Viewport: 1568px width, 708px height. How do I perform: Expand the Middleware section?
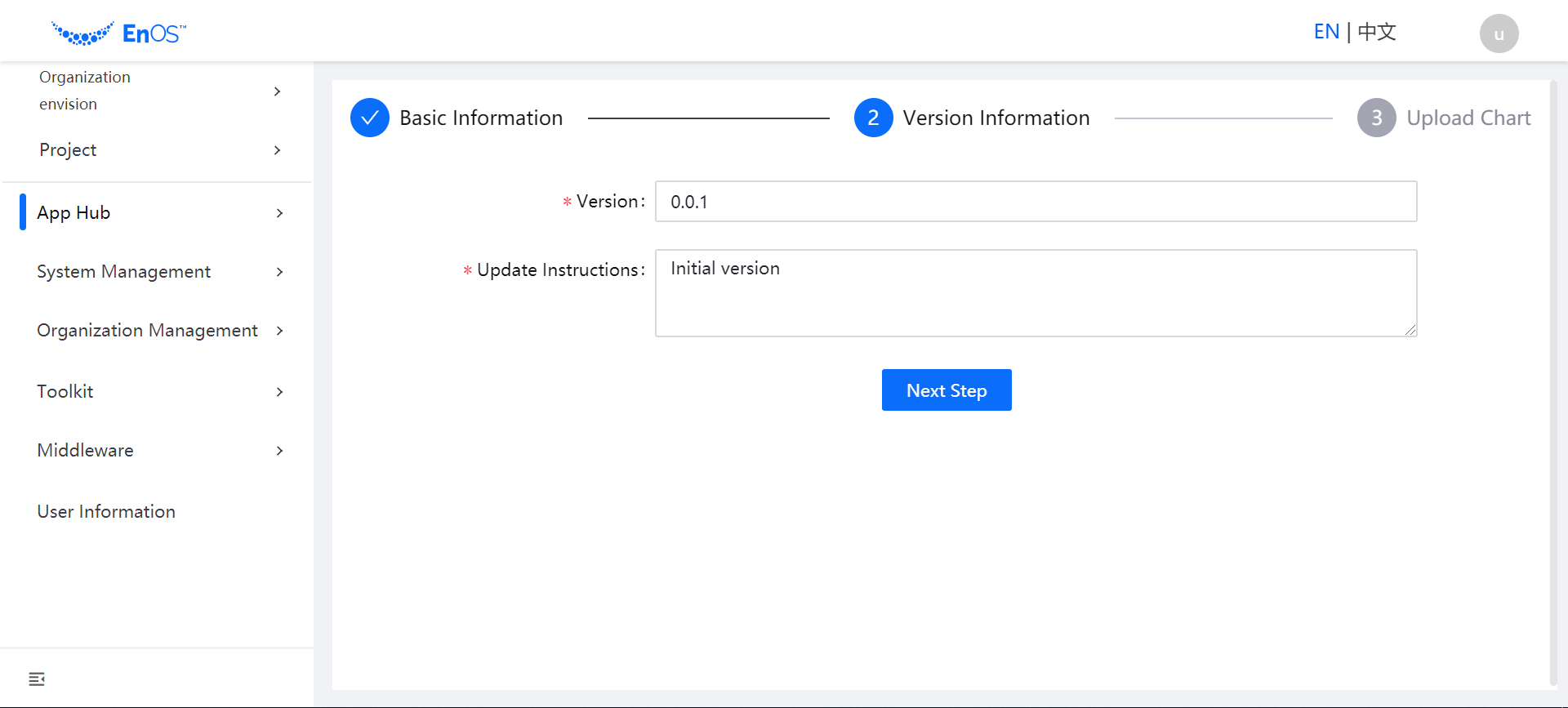(x=86, y=451)
